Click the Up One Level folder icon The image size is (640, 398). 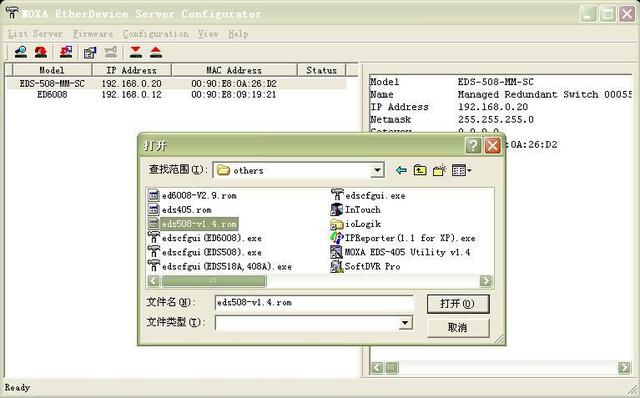420,170
